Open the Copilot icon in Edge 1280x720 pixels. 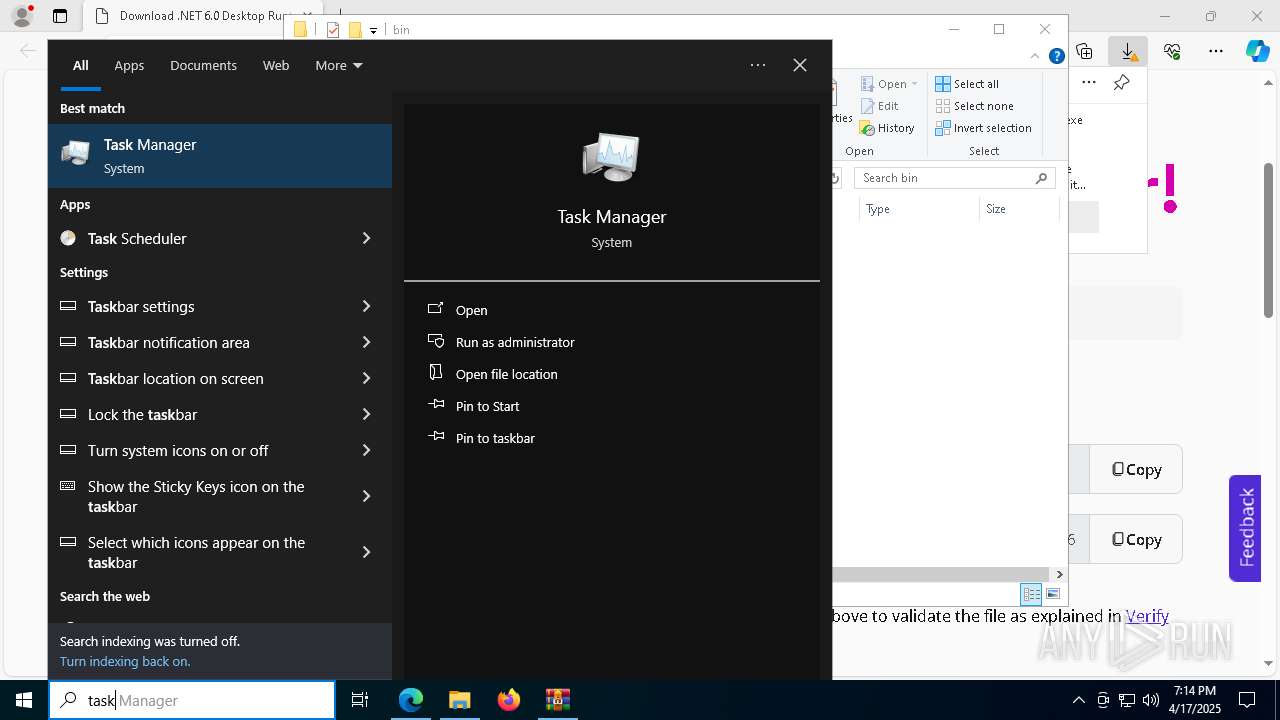coord(1257,51)
